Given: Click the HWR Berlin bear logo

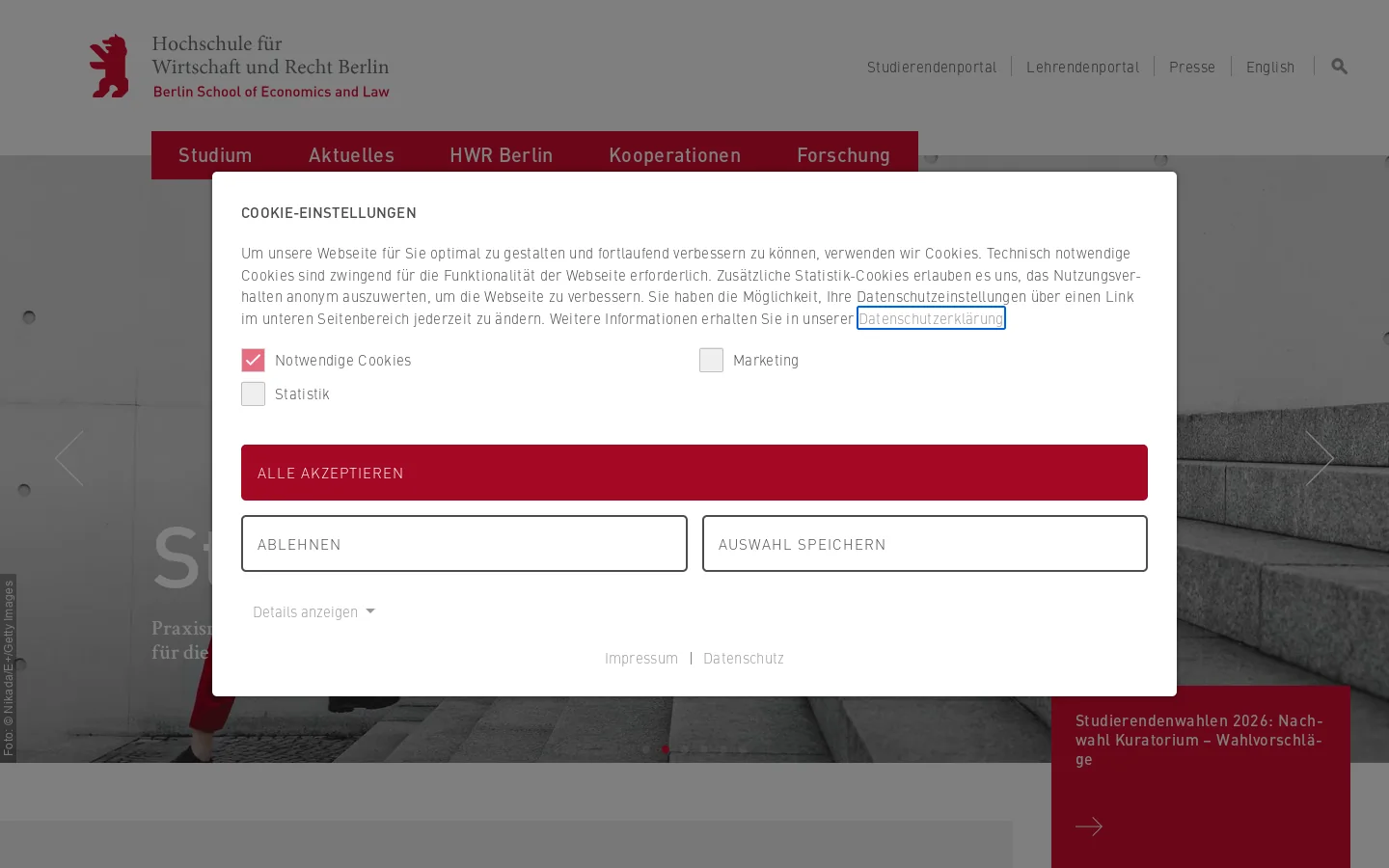Looking at the screenshot, I should (109, 66).
